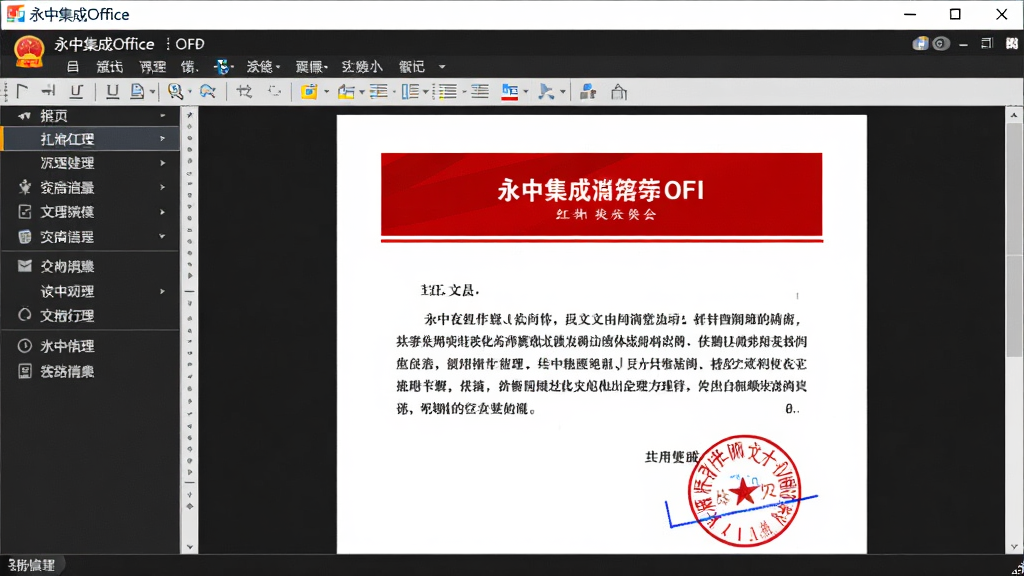1024x576 pixels.
Task: Click the indent paragraph icon in toolbar
Action: coord(480,91)
